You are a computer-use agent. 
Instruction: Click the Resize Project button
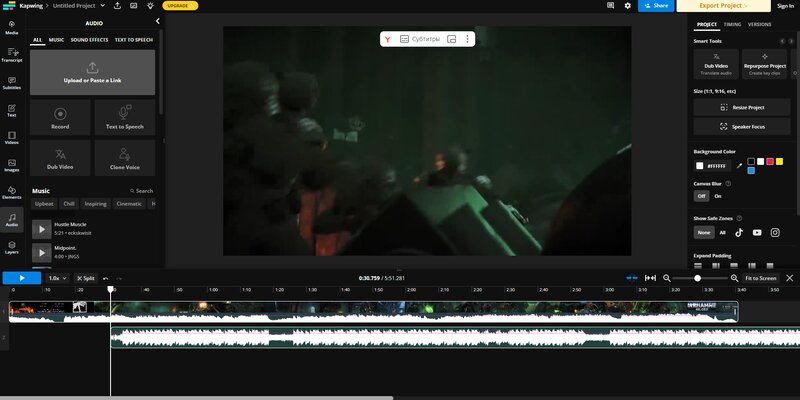point(742,107)
